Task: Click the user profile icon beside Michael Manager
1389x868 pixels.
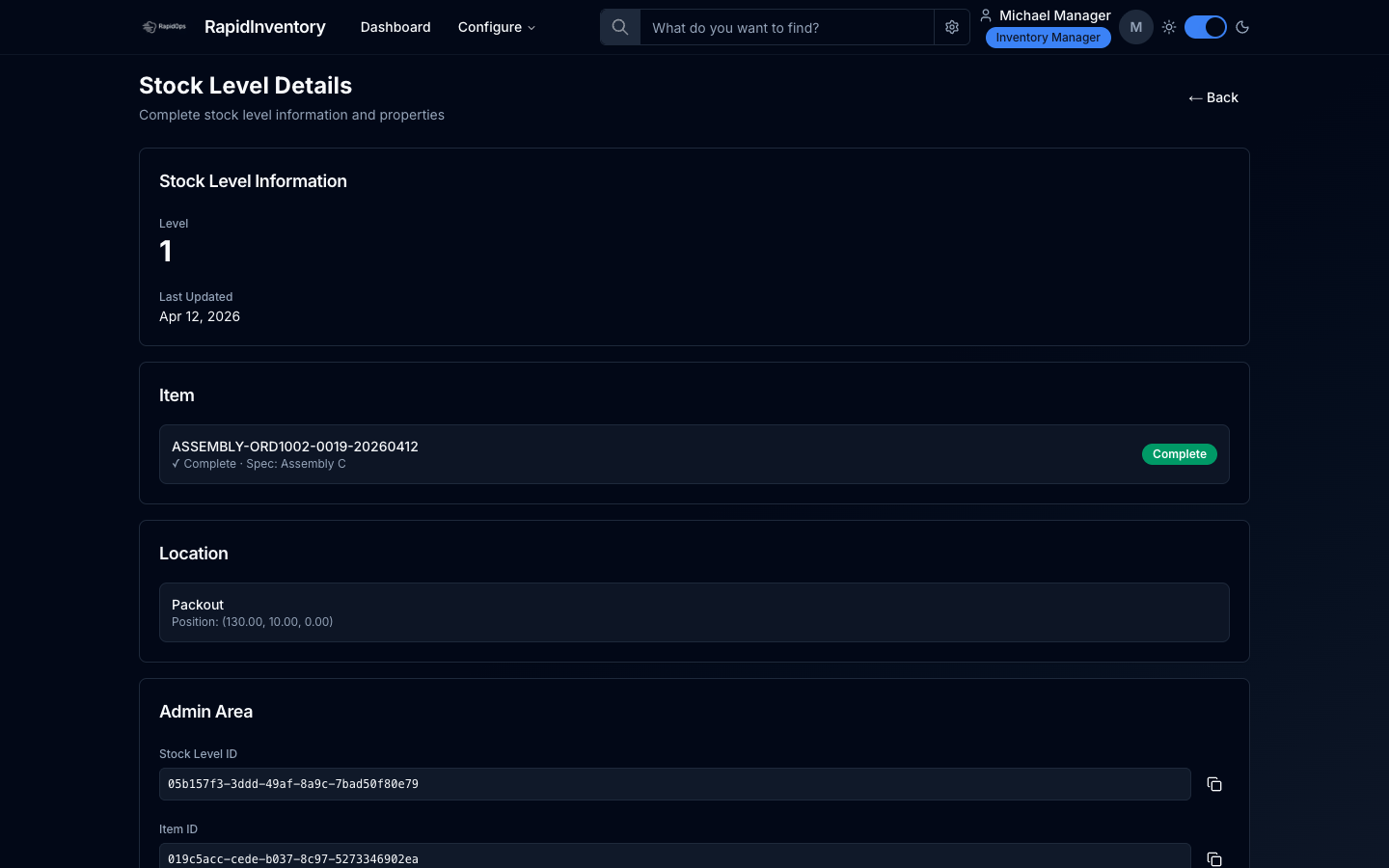Action: [986, 15]
